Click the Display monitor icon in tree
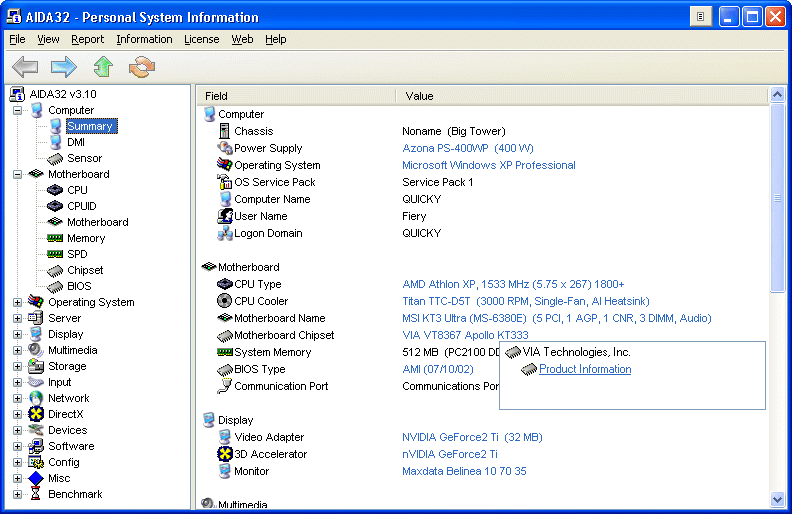 36,334
